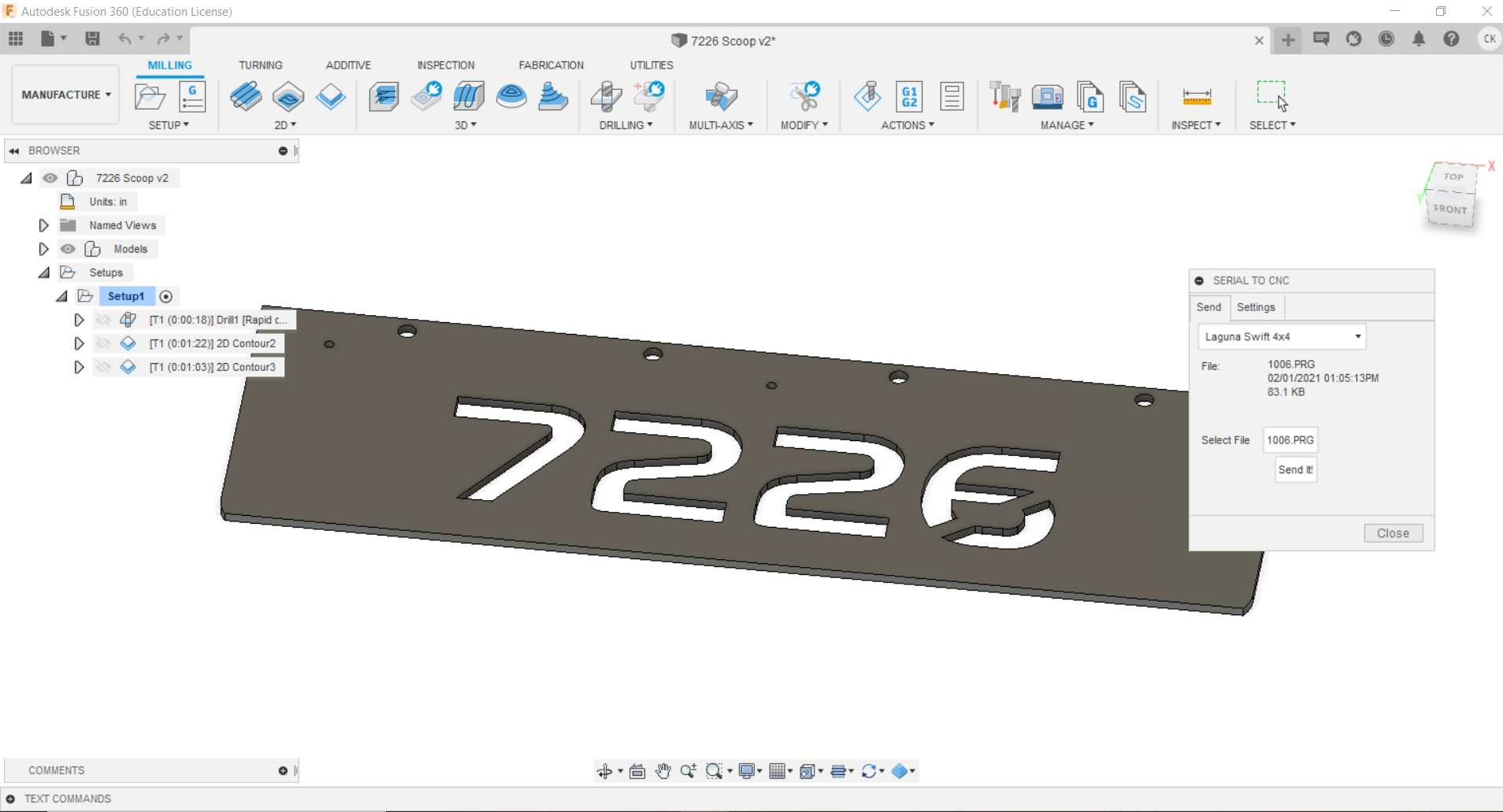This screenshot has width=1503, height=812.
Task: Open notifications bell icon
Action: pos(1418,39)
